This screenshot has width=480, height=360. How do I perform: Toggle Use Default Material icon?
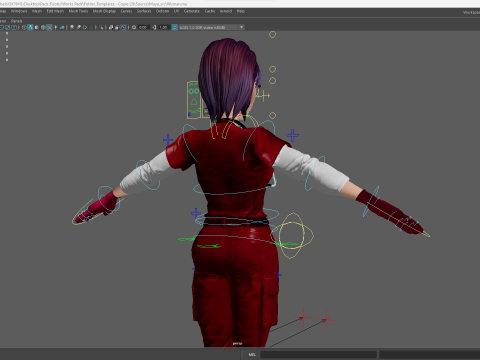tap(36, 27)
